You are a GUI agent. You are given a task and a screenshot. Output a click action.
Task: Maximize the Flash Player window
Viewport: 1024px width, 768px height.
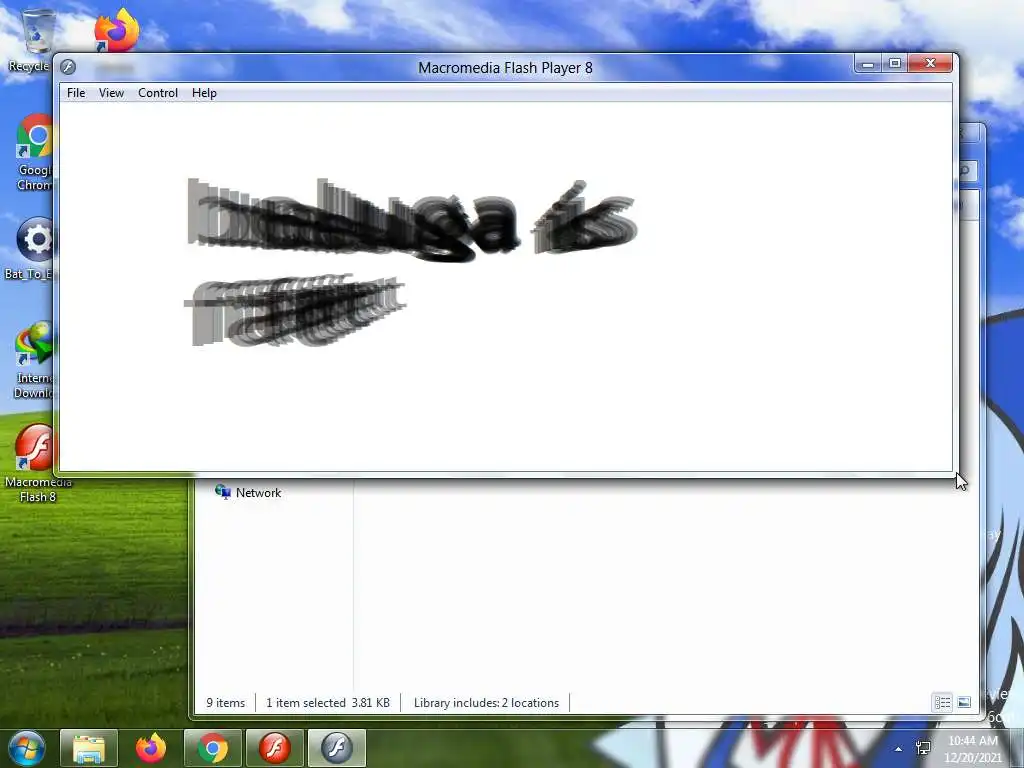pos(895,63)
